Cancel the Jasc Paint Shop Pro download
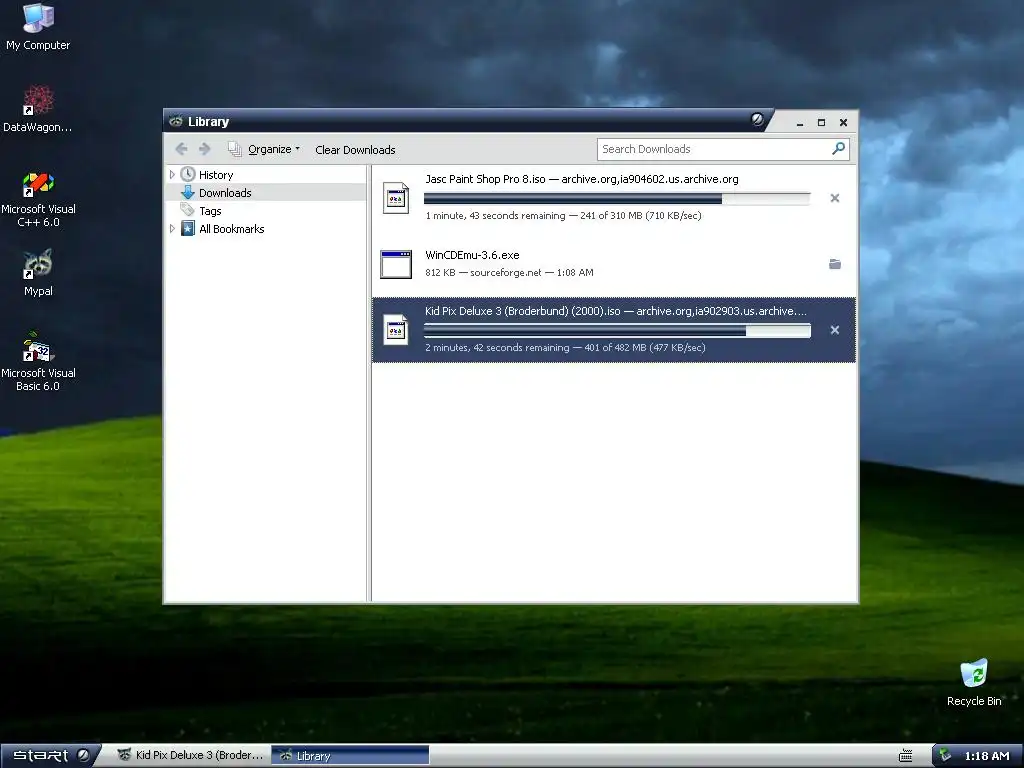The image size is (1024, 768). click(835, 198)
